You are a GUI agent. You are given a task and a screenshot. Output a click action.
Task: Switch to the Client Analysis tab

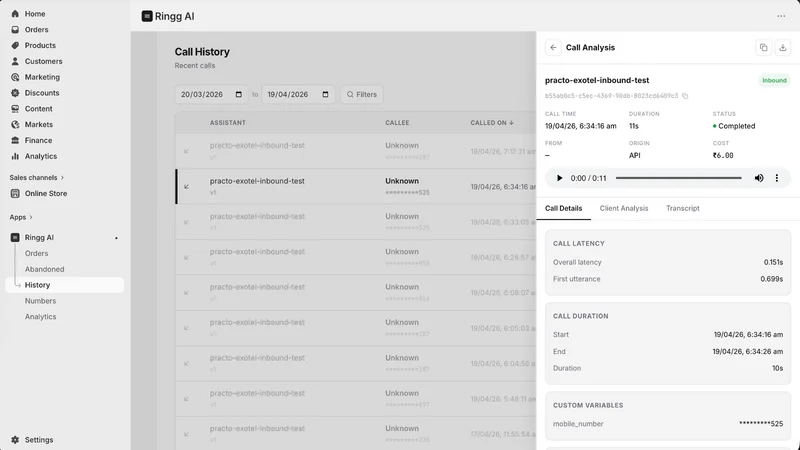tap(623, 208)
